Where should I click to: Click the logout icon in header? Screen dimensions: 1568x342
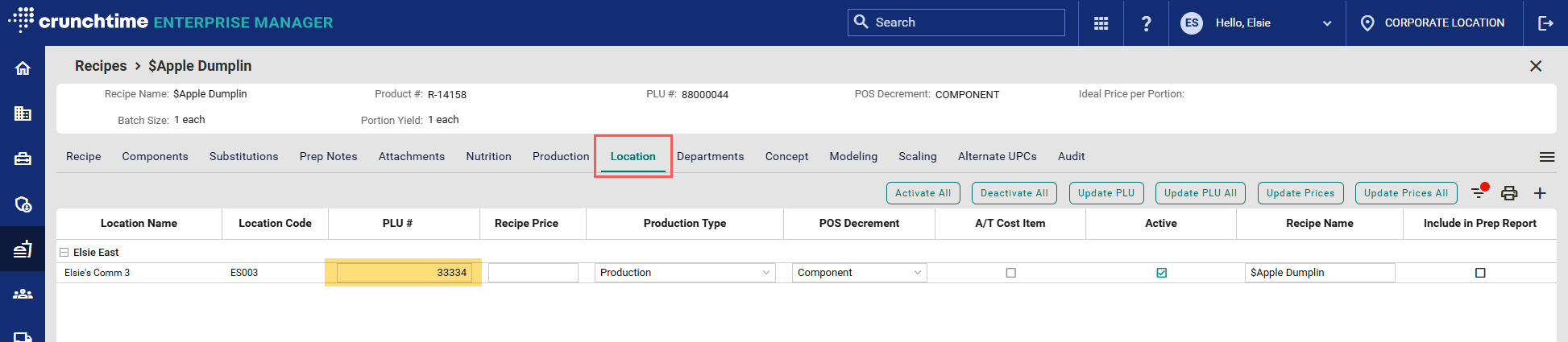[x=1545, y=23]
